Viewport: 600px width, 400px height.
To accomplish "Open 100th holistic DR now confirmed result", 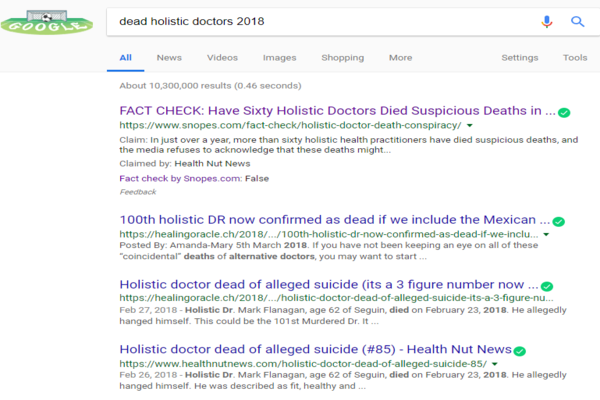I will [x=334, y=220].
